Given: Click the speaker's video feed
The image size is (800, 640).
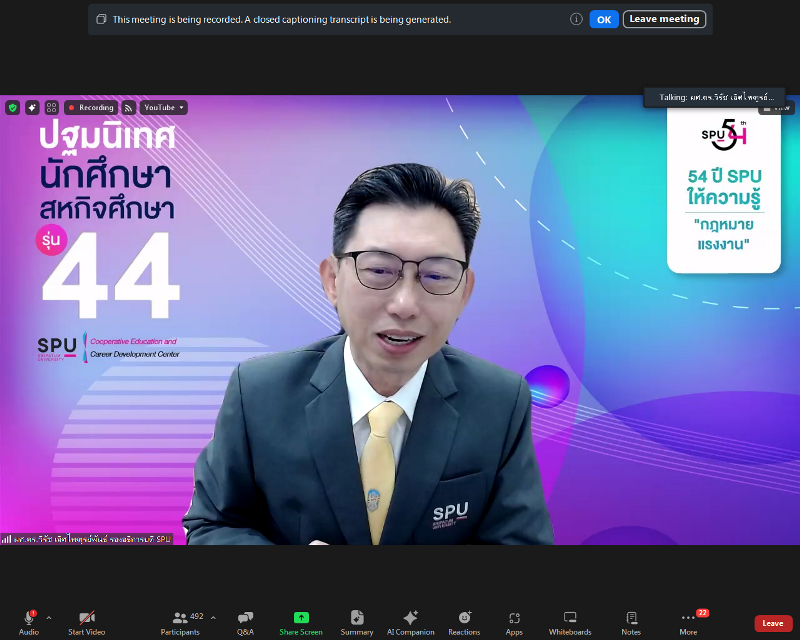Looking at the screenshot, I should 400,320.
